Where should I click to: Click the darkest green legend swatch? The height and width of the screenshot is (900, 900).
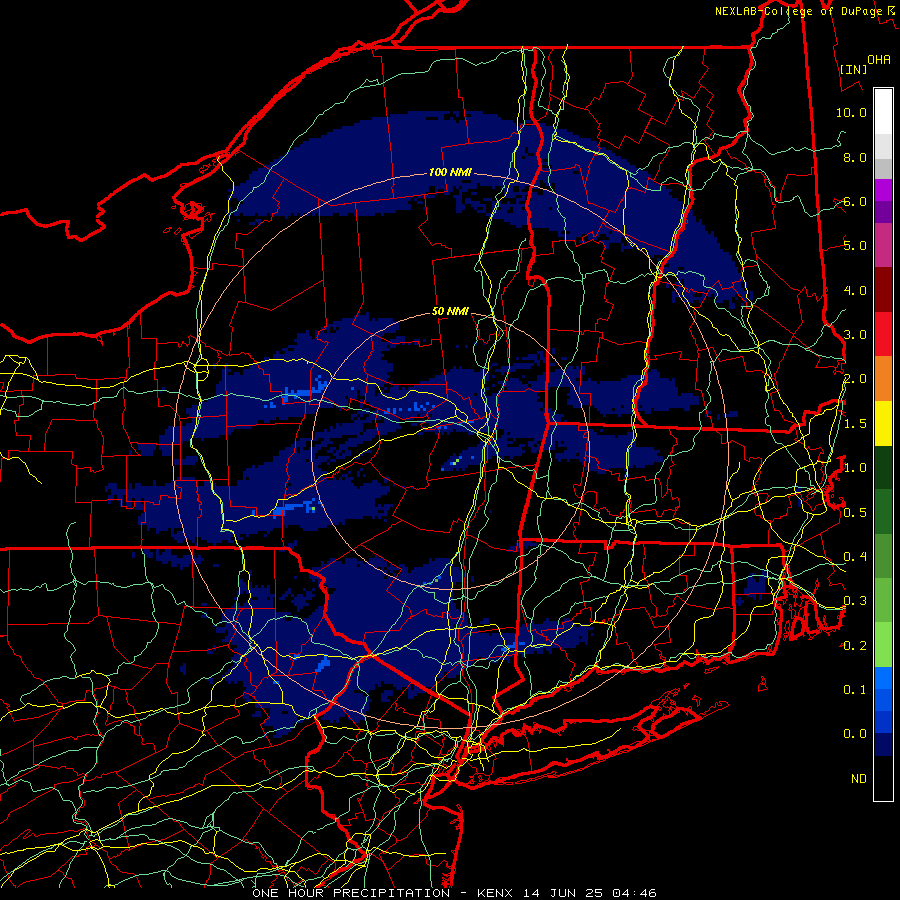click(x=883, y=467)
